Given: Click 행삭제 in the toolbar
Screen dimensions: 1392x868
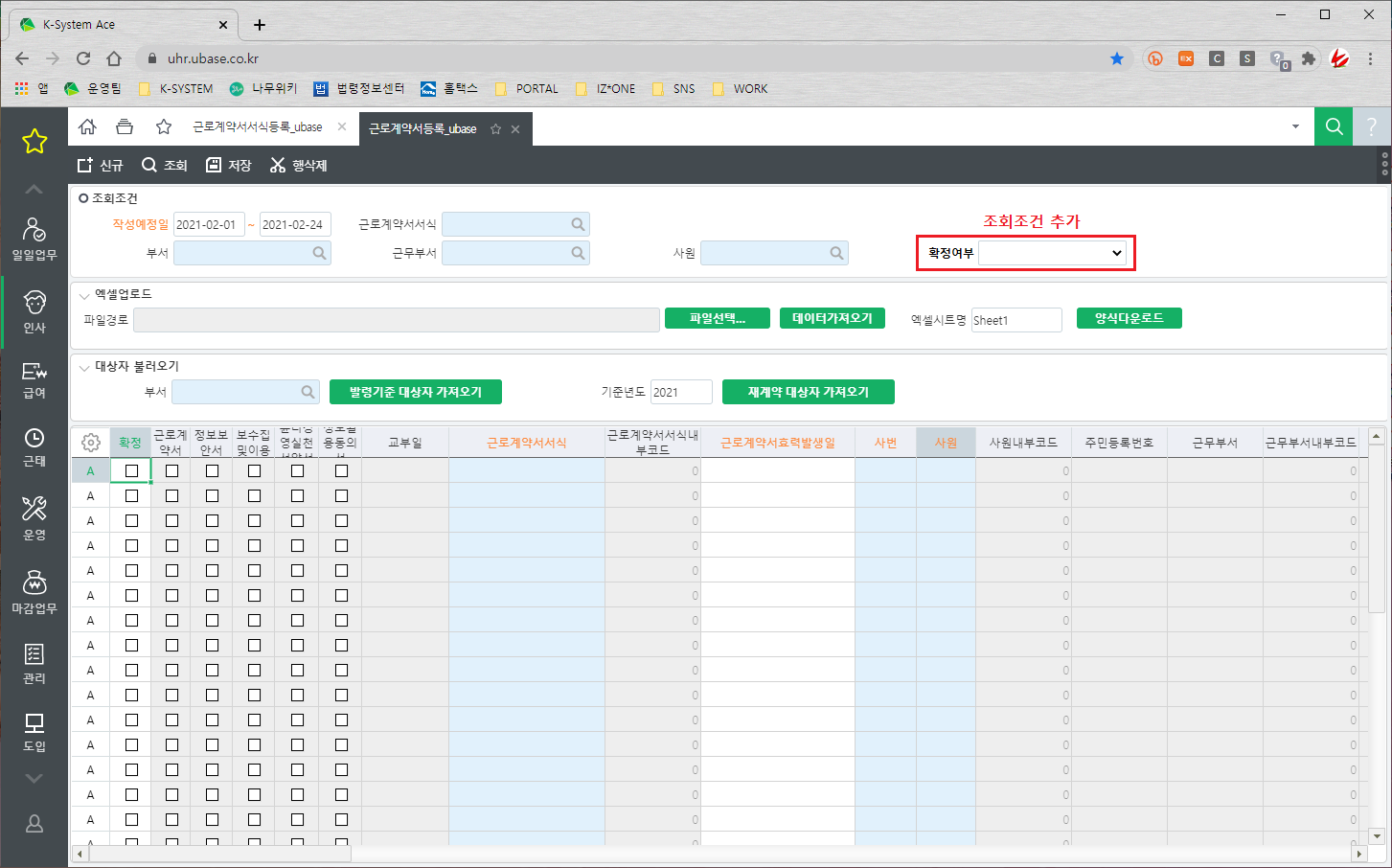Looking at the screenshot, I should click(299, 166).
